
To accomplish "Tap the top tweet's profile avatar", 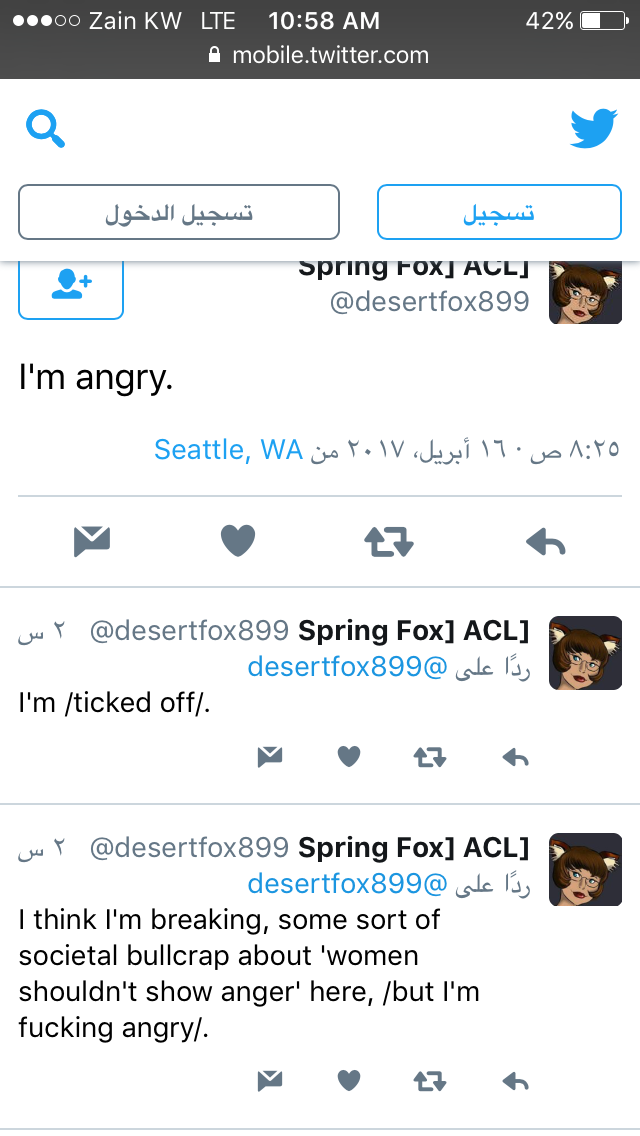I will [586, 293].
